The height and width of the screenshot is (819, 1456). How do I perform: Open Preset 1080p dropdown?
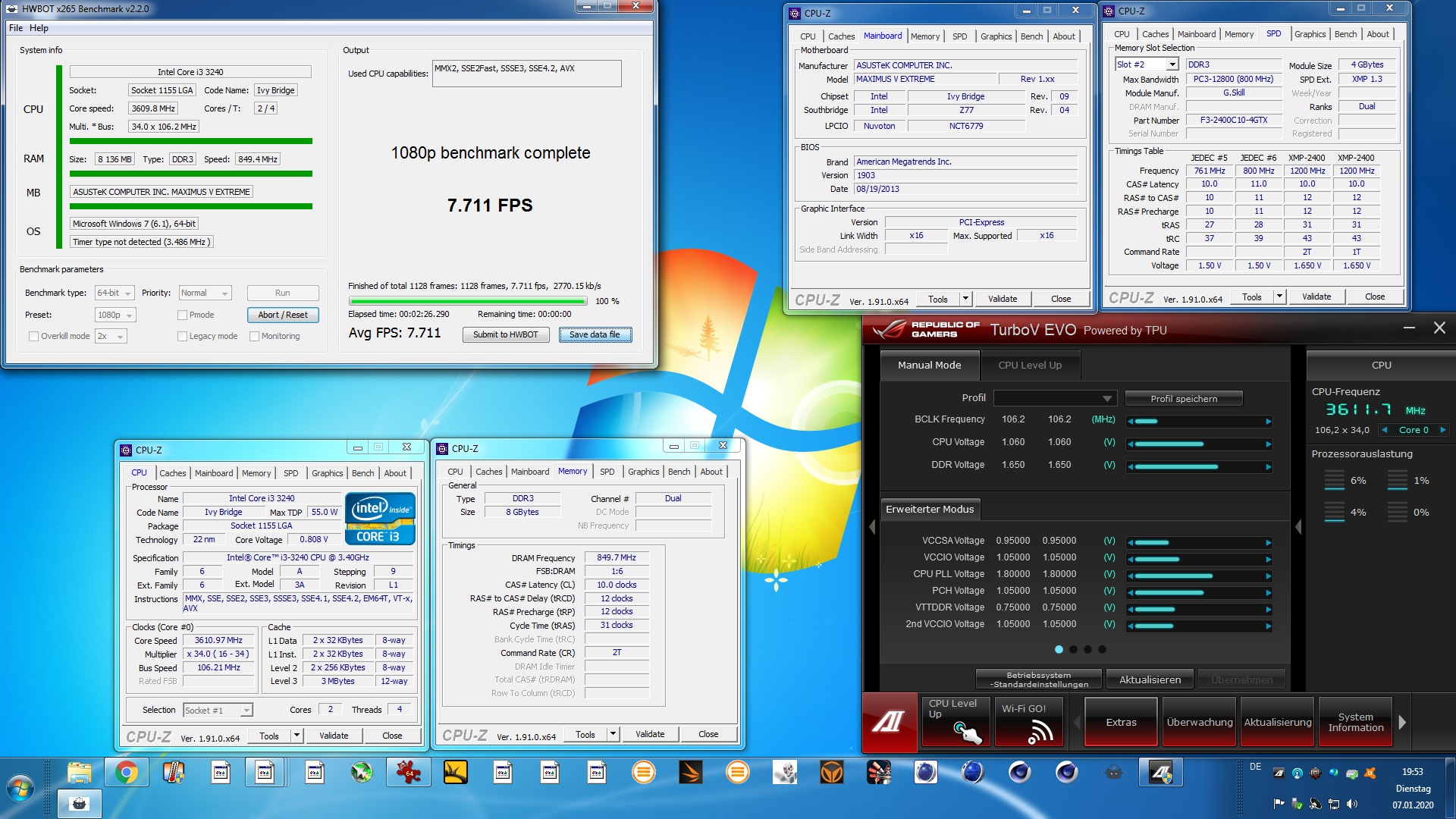(x=115, y=315)
